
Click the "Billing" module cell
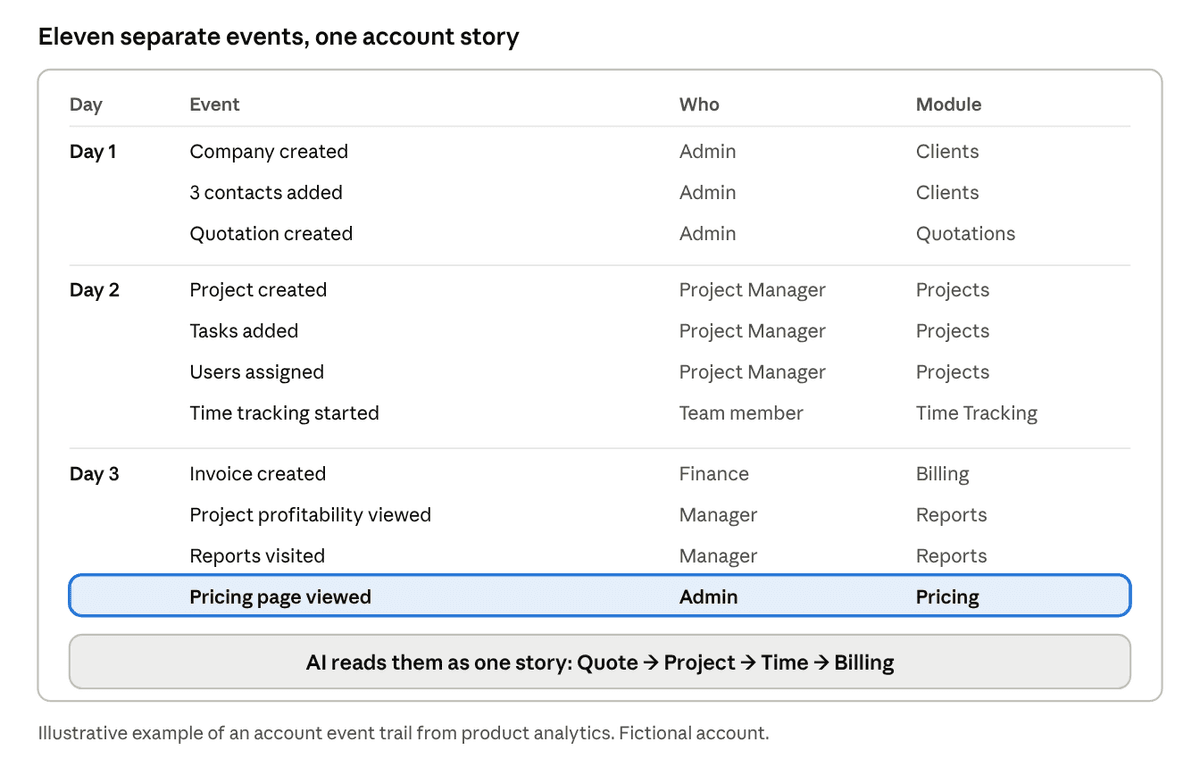tap(943, 474)
